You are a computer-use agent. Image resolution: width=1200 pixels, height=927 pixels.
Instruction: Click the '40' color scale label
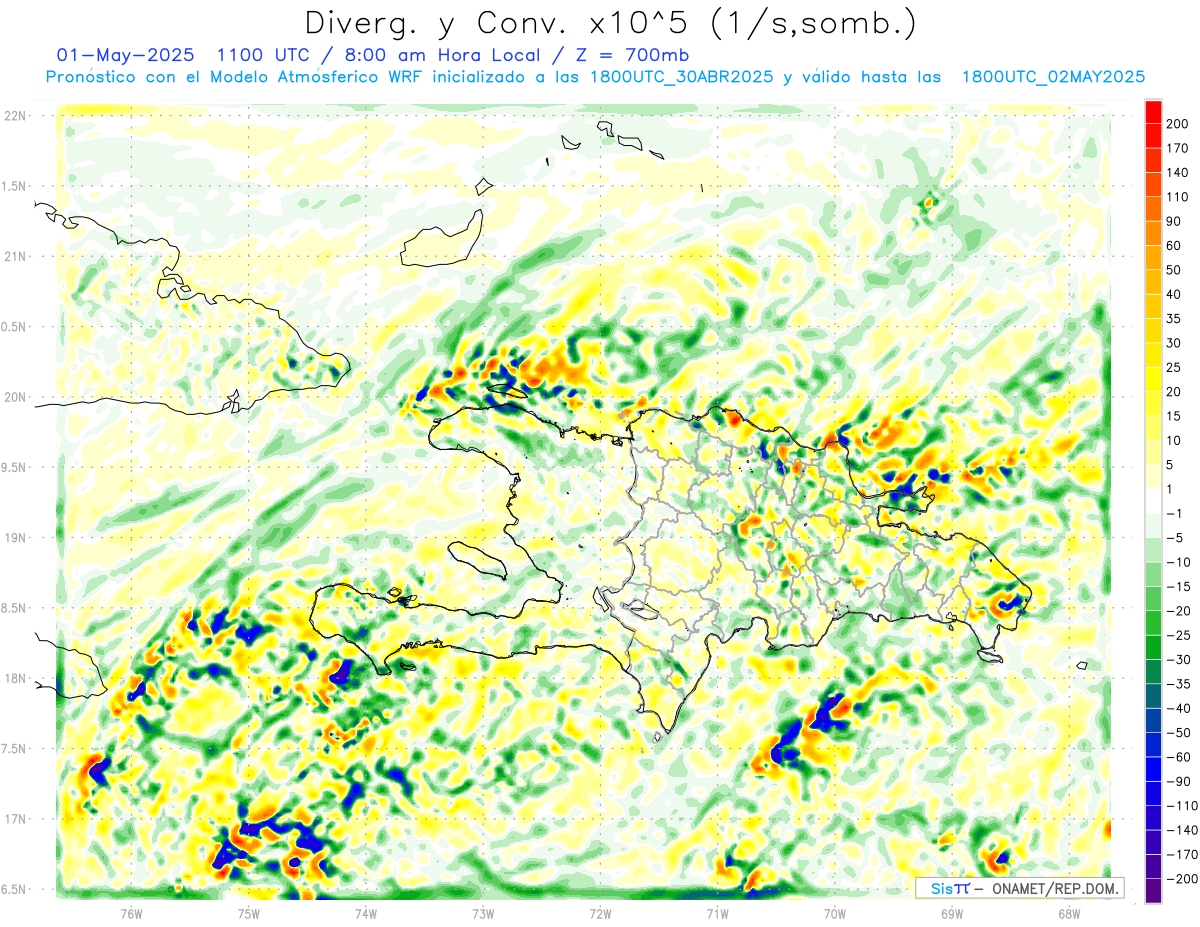pyautogui.click(x=1176, y=294)
